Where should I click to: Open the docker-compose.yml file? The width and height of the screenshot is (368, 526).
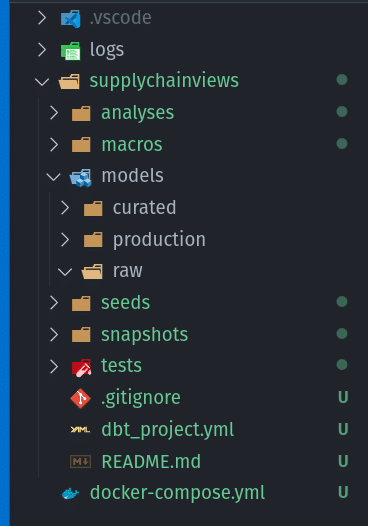pyautogui.click(x=177, y=493)
